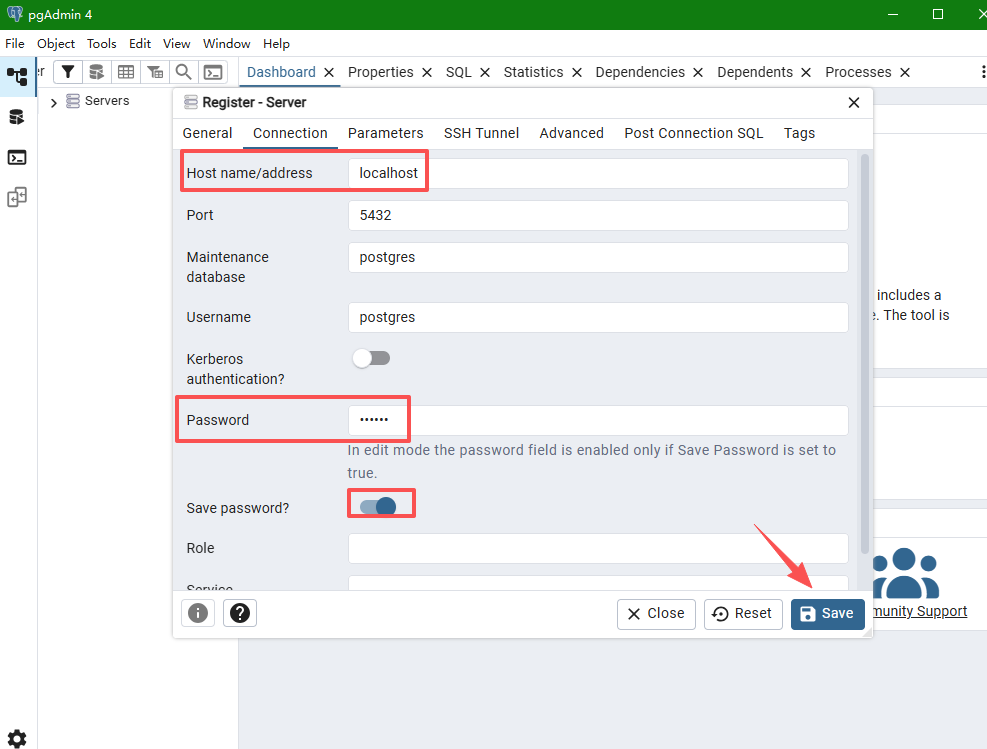Image resolution: width=987 pixels, height=749 pixels.
Task: Click the Password input field
Action: 598,420
